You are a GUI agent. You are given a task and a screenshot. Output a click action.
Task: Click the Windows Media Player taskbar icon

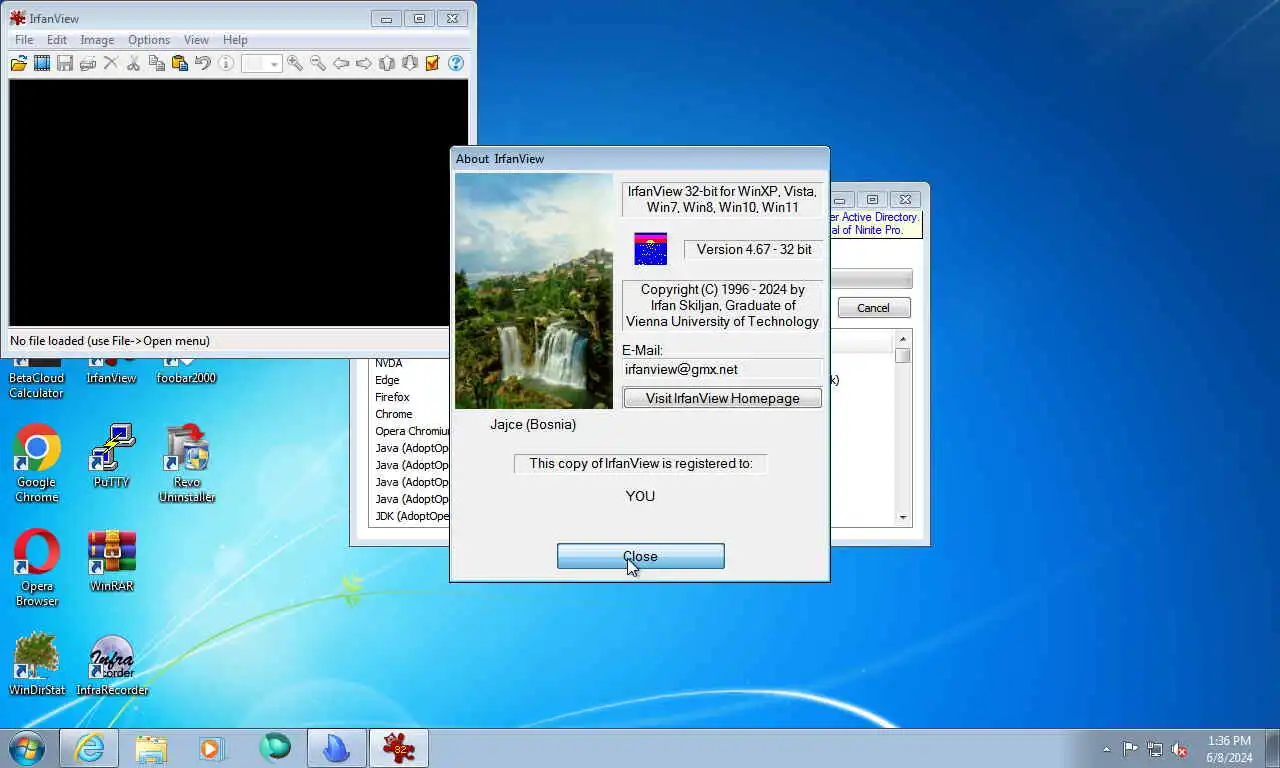pos(212,748)
